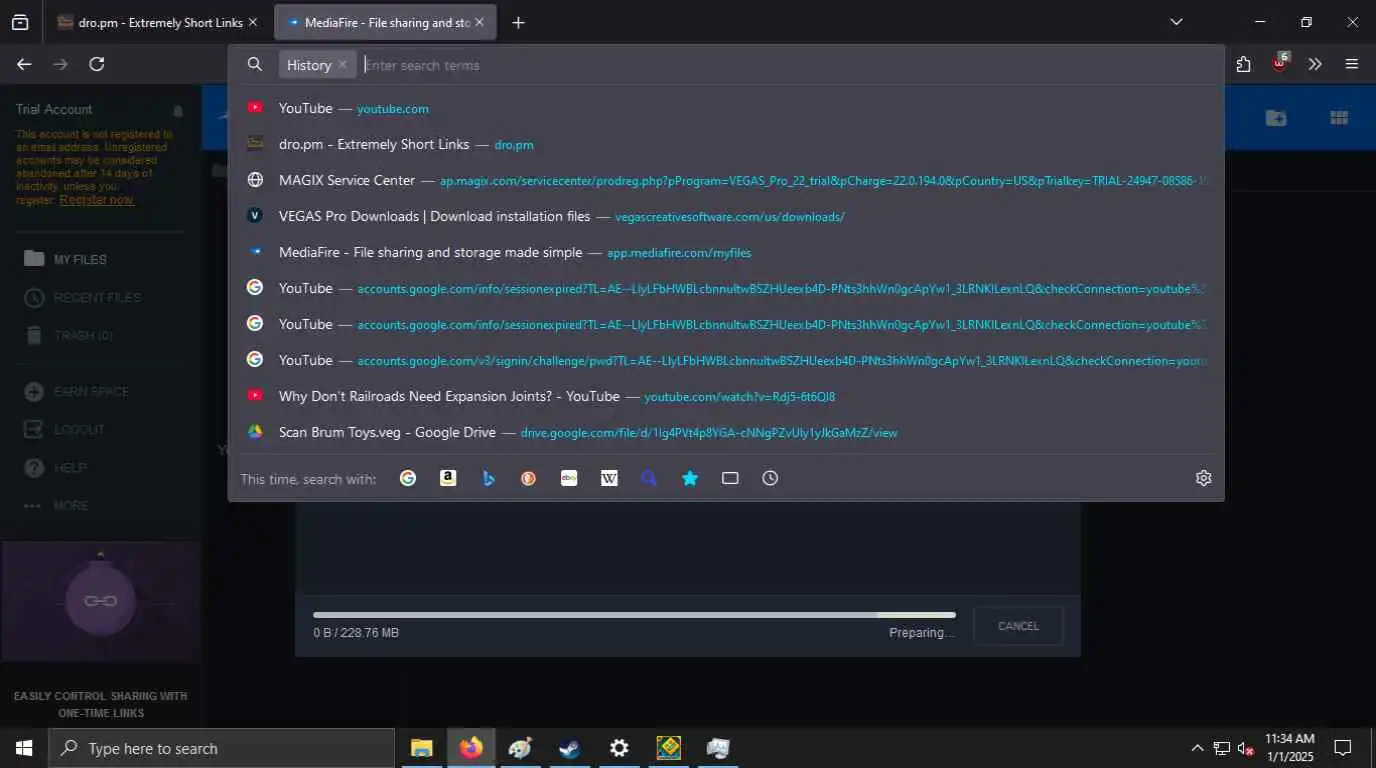Search with Google from the one-off search row
Image resolution: width=1376 pixels, height=768 pixels.
pos(408,478)
